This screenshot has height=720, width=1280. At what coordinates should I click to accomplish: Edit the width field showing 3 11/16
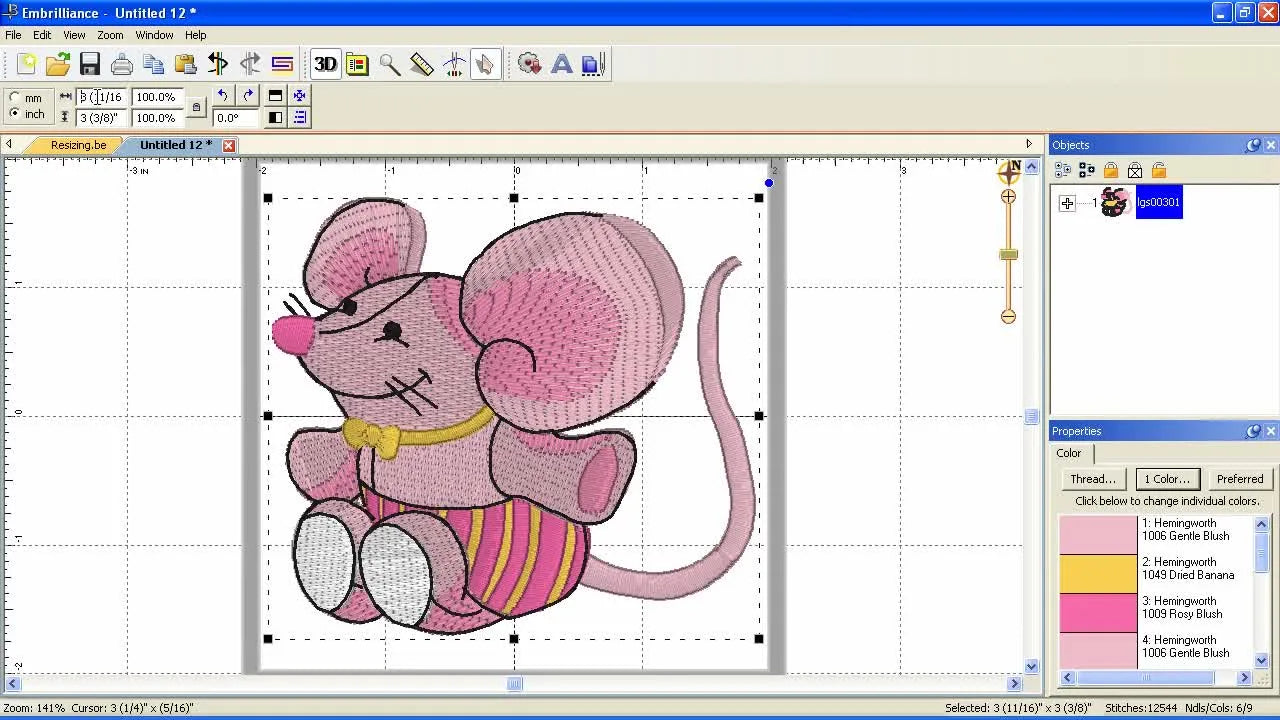(x=102, y=97)
